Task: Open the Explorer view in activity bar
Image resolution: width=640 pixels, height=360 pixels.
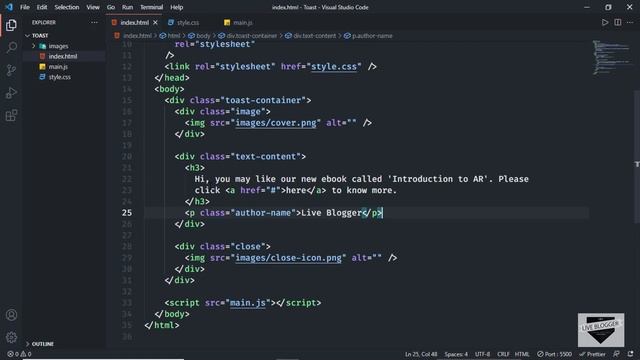Action: pyautogui.click(x=11, y=25)
